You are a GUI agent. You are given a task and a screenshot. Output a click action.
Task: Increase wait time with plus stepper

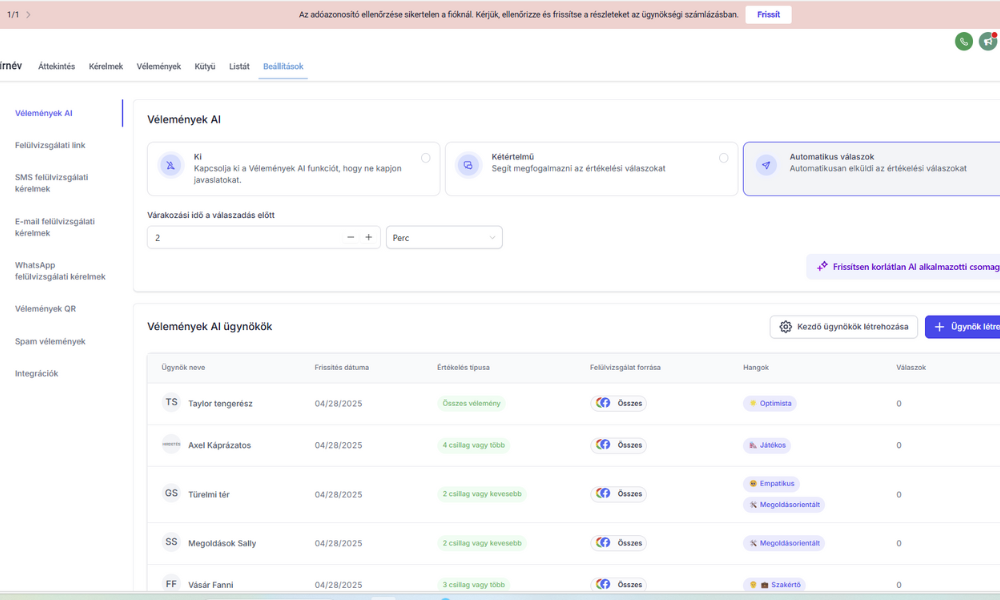point(368,237)
